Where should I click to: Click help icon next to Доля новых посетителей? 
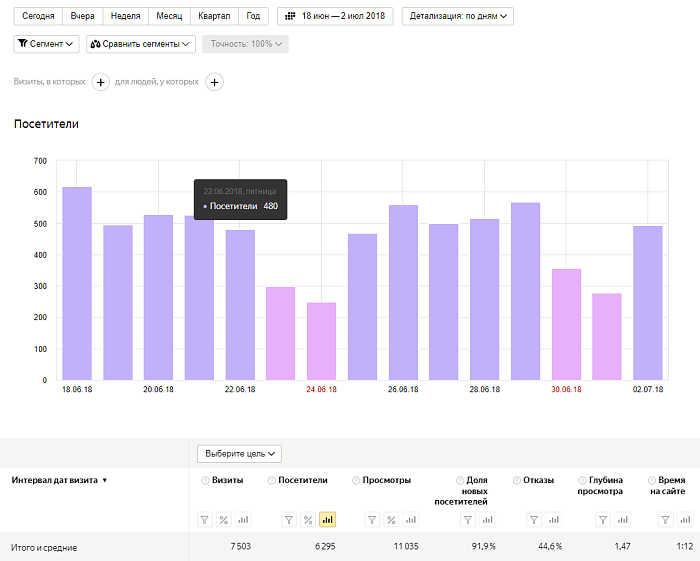pyautogui.click(x=460, y=481)
